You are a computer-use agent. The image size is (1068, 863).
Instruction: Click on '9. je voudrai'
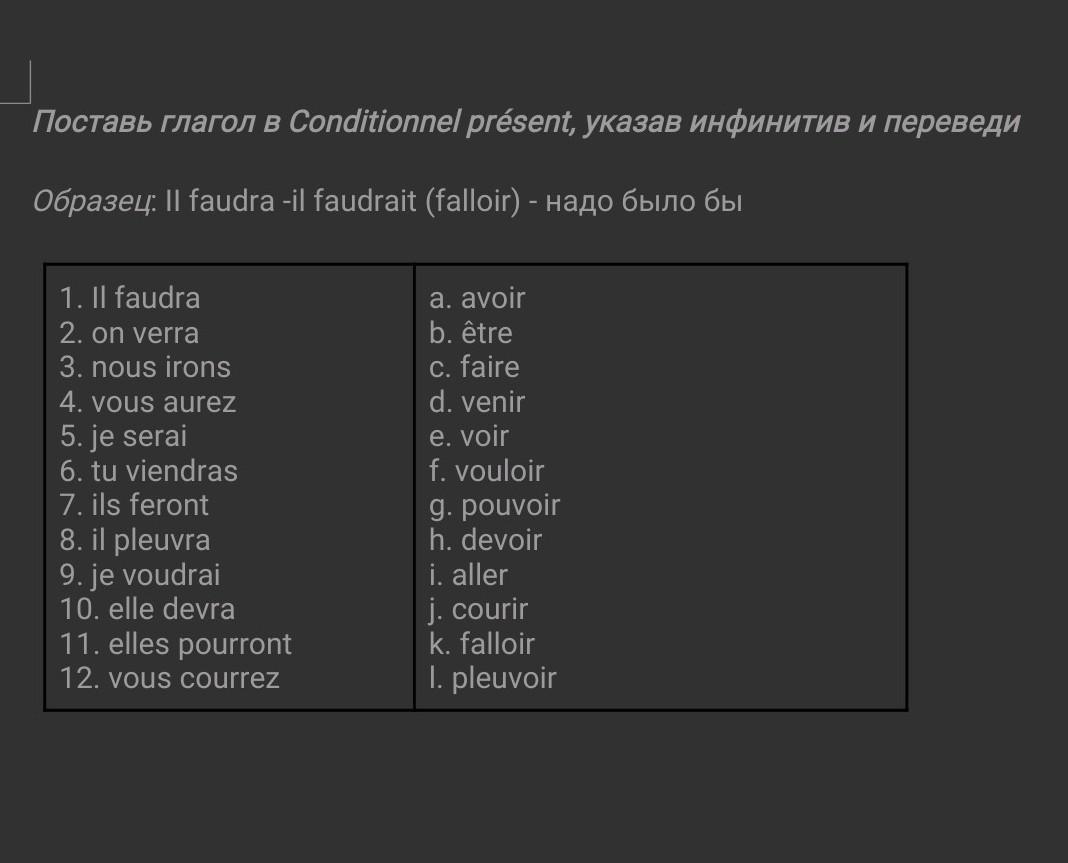point(140,575)
